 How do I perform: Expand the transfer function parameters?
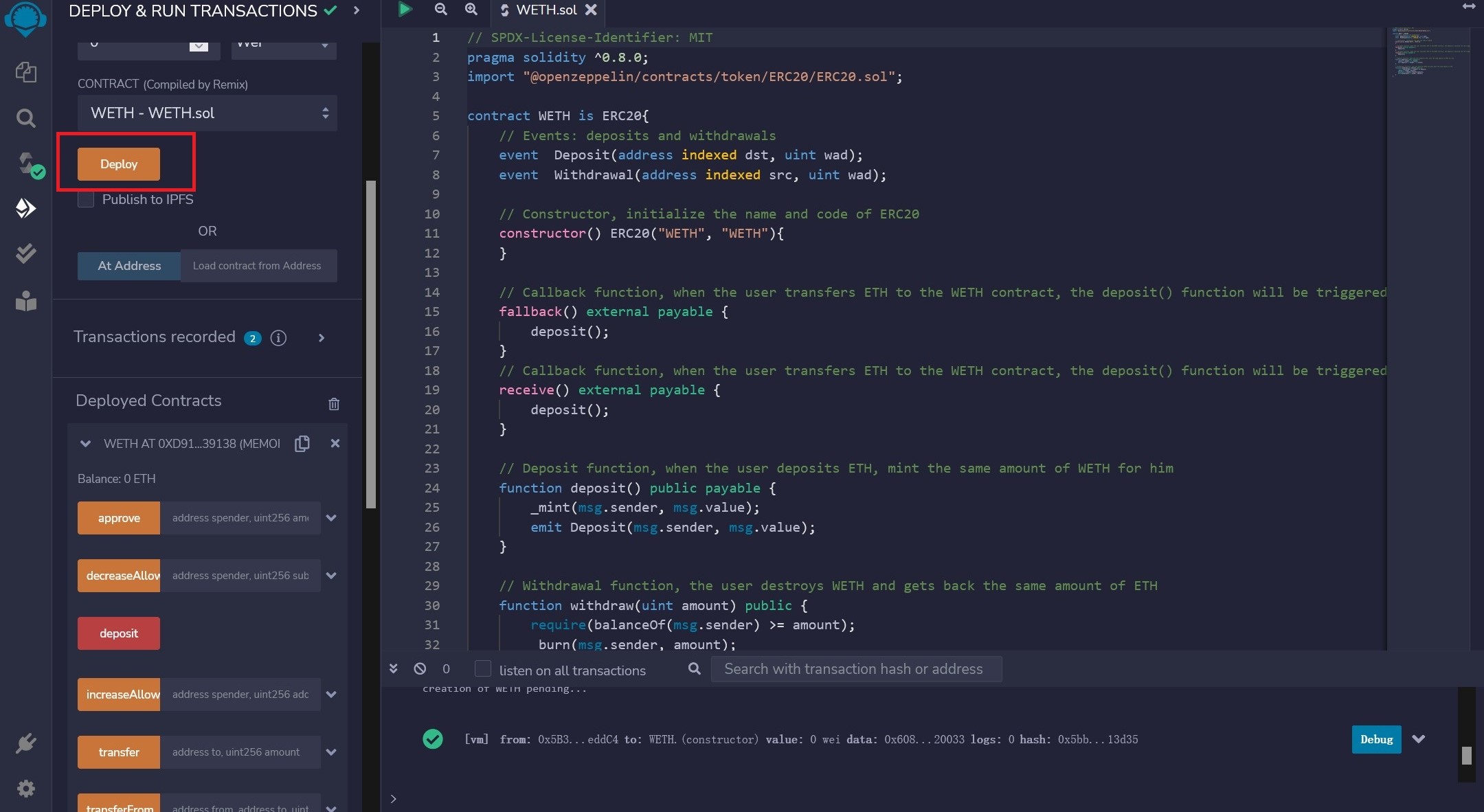pos(331,752)
